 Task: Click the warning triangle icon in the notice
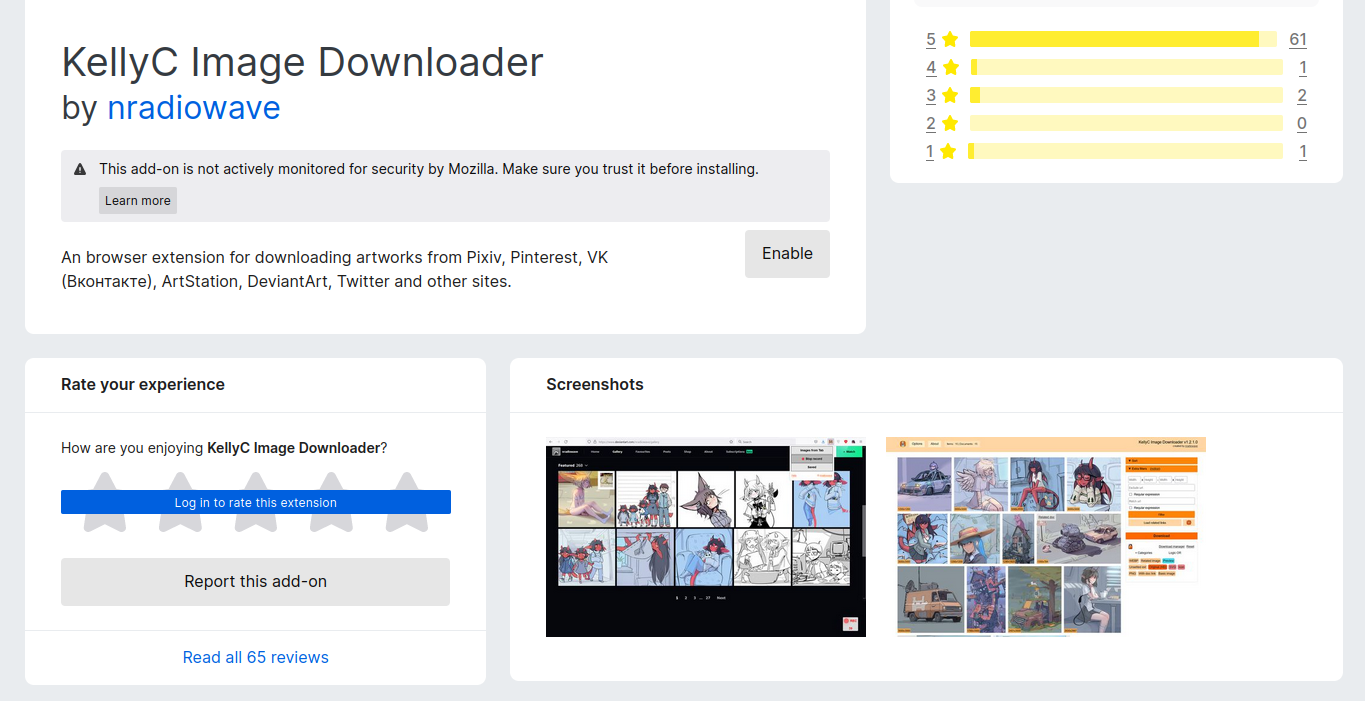click(x=80, y=169)
